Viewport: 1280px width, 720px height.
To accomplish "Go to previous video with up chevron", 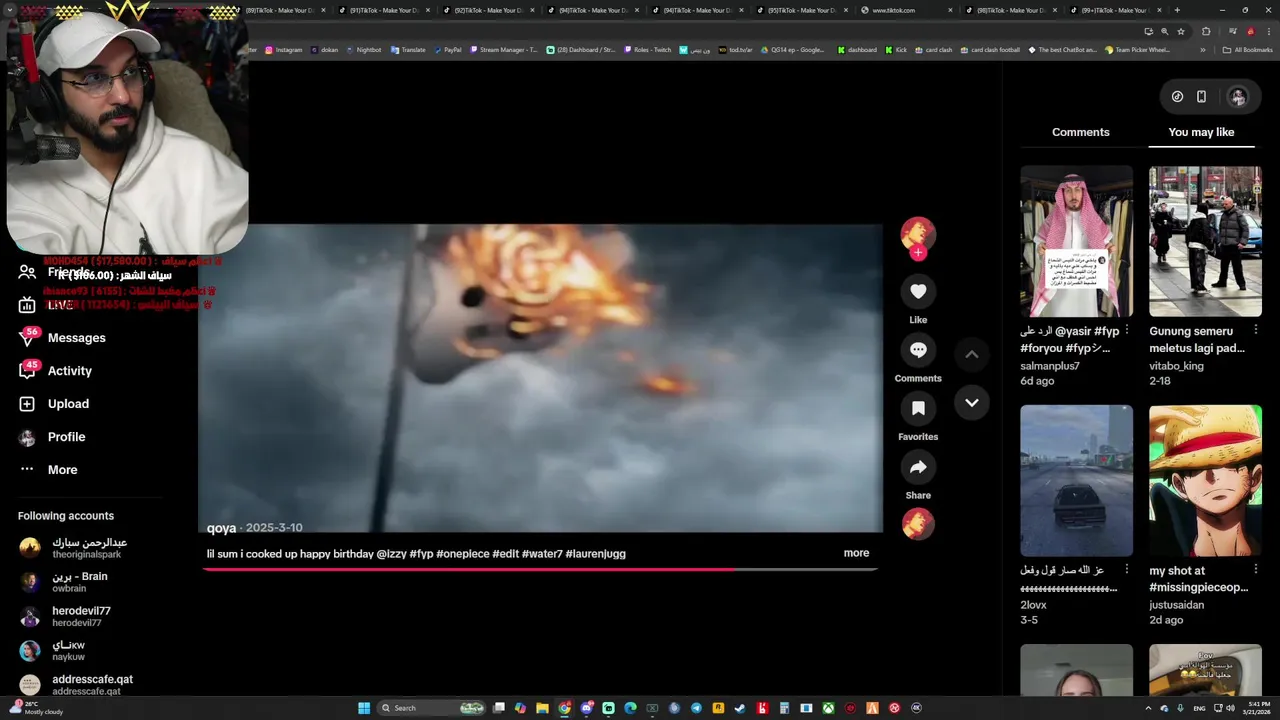I will pos(971,354).
